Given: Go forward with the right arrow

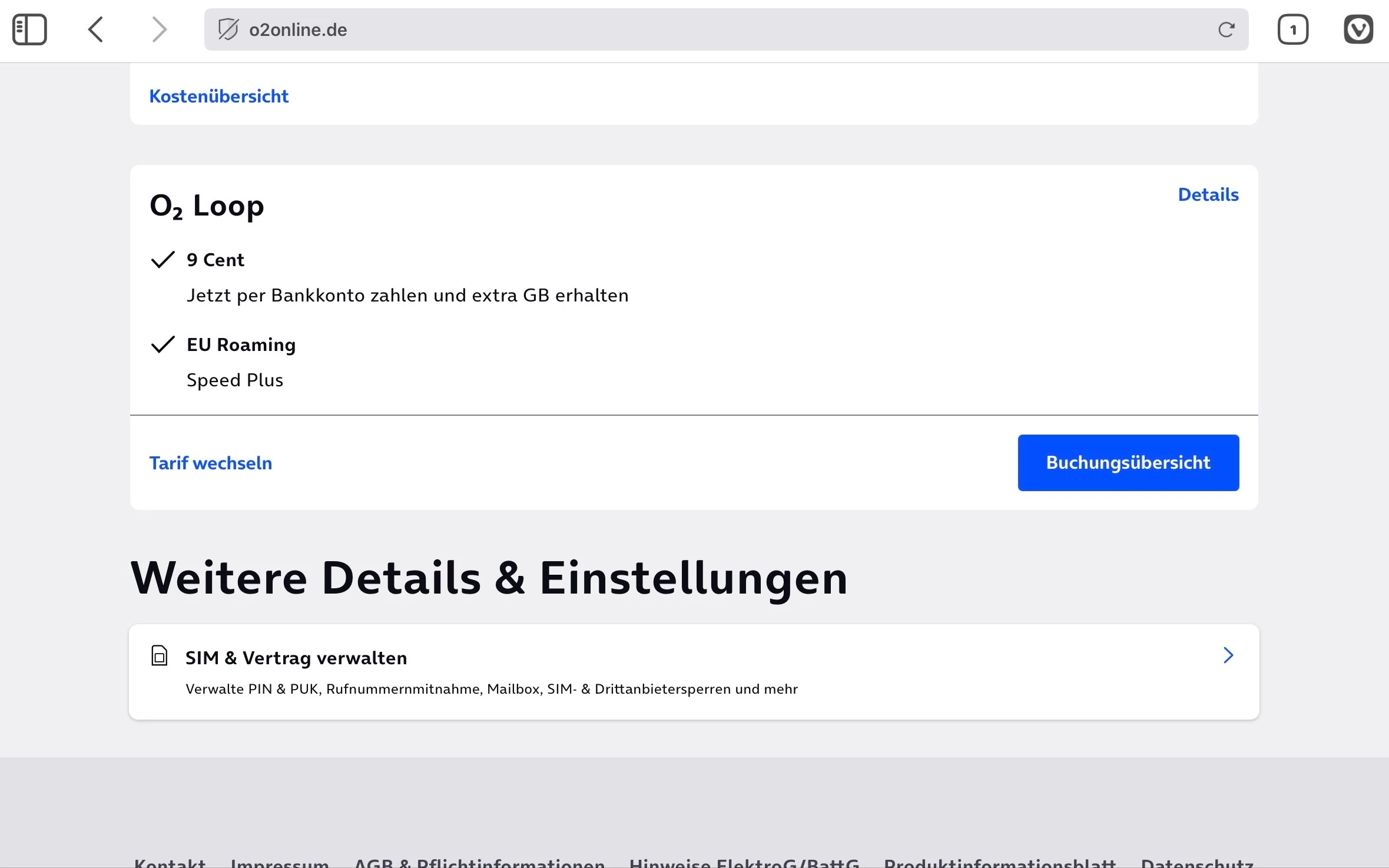Looking at the screenshot, I should click(159, 29).
